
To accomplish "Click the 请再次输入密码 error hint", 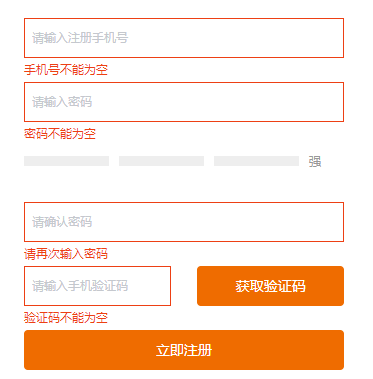I will (x=66, y=254).
